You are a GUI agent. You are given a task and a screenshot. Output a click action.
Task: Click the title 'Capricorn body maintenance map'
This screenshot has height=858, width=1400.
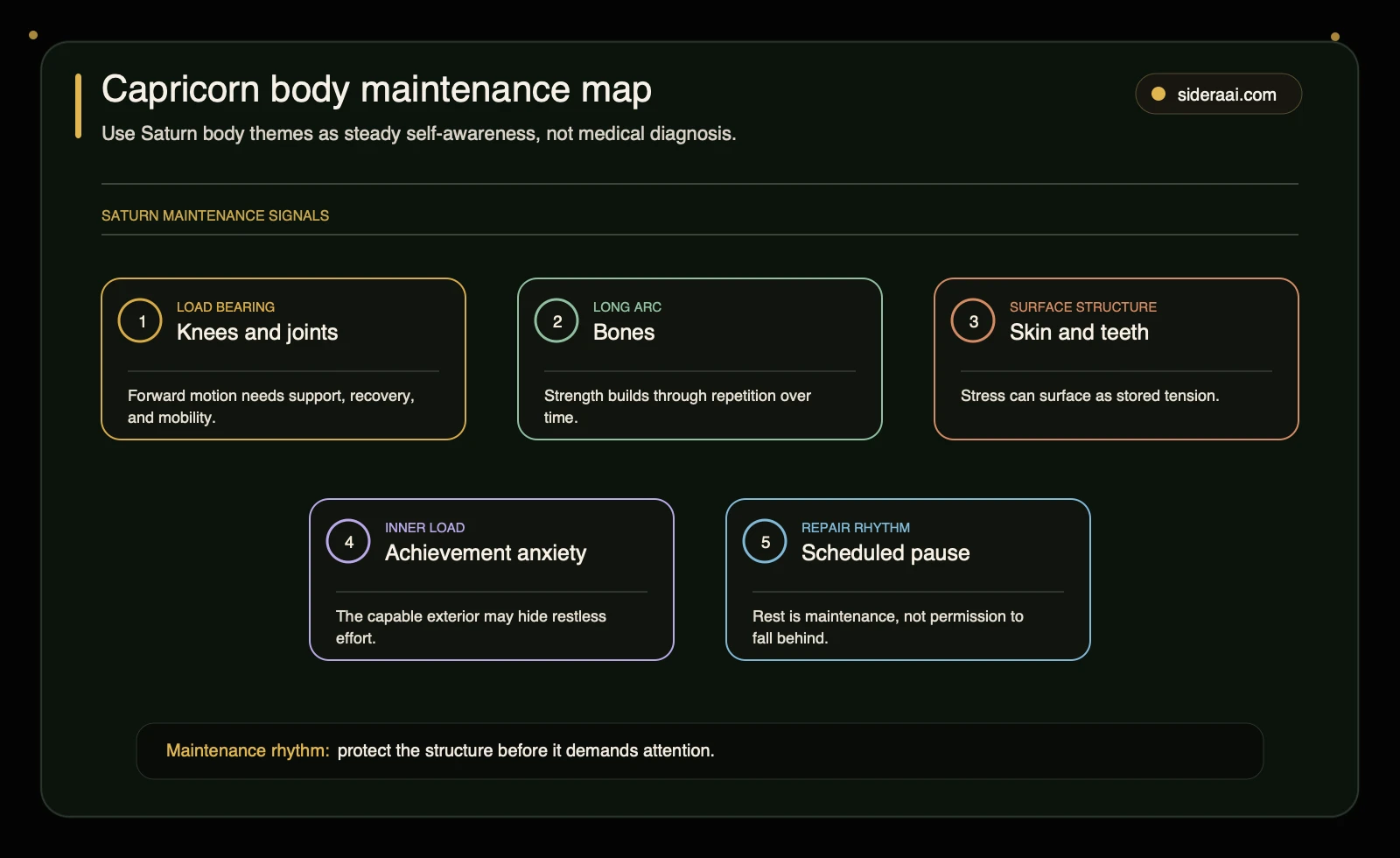376,89
